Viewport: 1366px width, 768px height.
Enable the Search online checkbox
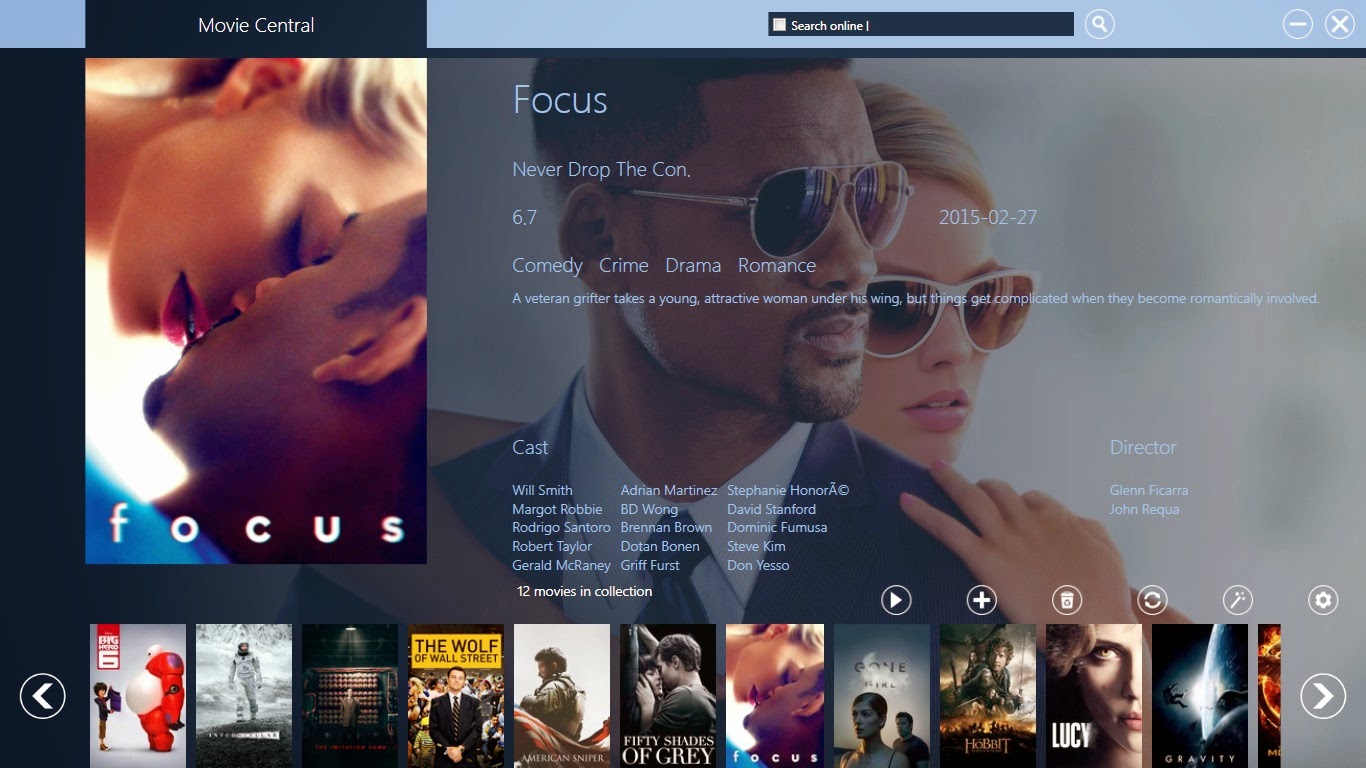click(x=780, y=25)
